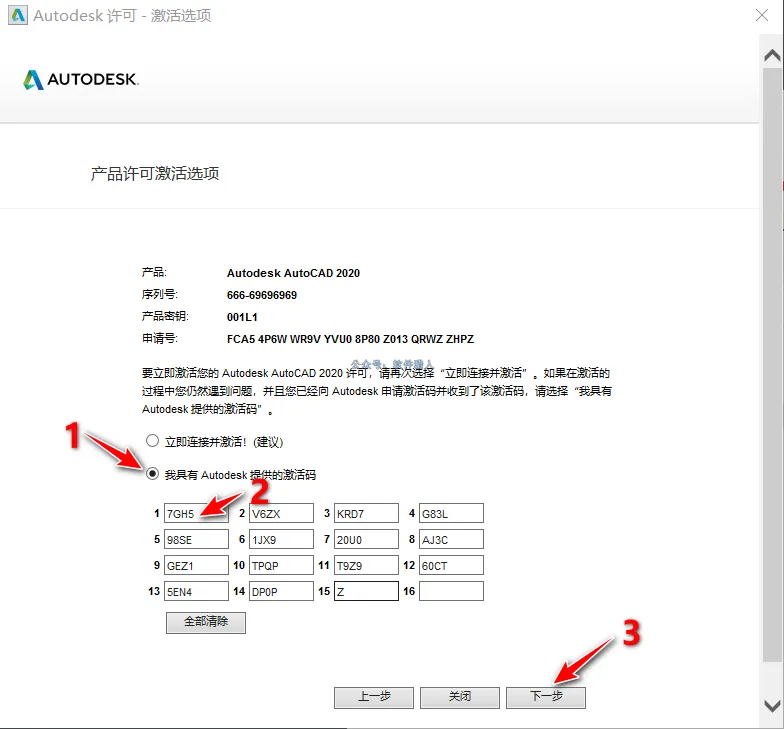
Task: Click activation code field 8 containing AJ3C
Action: tap(452, 539)
